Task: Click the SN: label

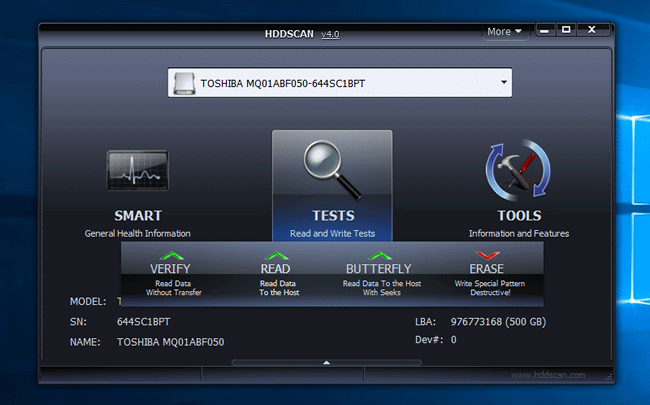Action: point(78,322)
